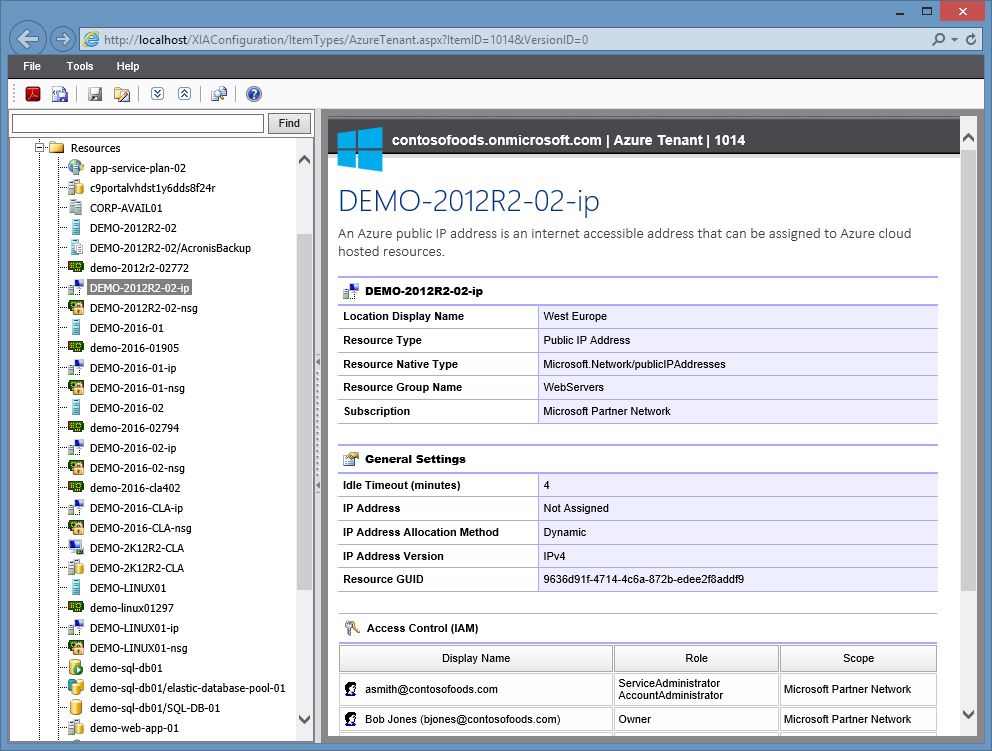The width and height of the screenshot is (992, 751).
Task: Click the details pane scroll-down arrow
Action: click(x=968, y=714)
